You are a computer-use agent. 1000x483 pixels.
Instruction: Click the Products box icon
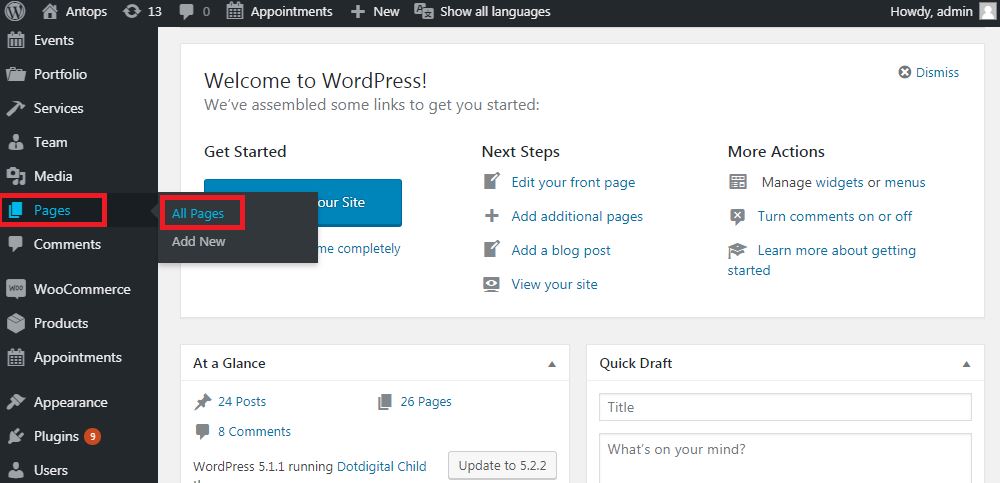16,323
